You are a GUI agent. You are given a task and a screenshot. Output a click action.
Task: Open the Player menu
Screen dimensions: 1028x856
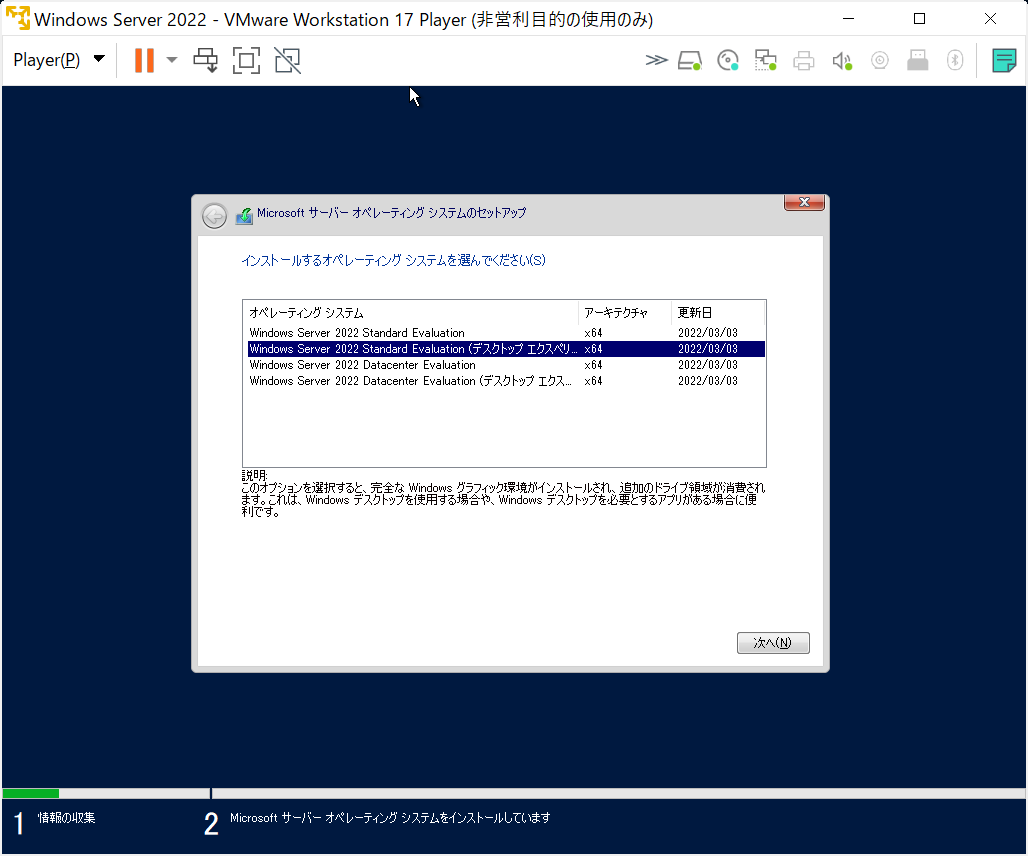[45, 60]
